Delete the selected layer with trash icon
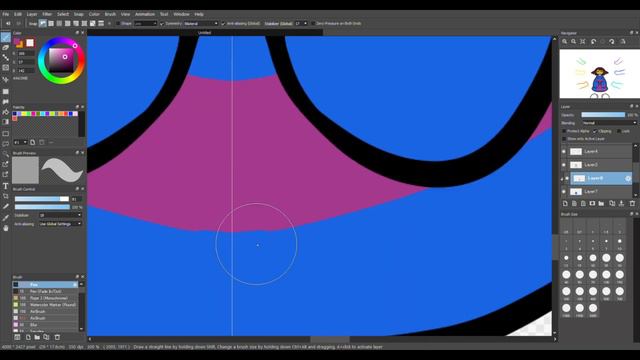This screenshot has height=360, width=640. pos(632,203)
